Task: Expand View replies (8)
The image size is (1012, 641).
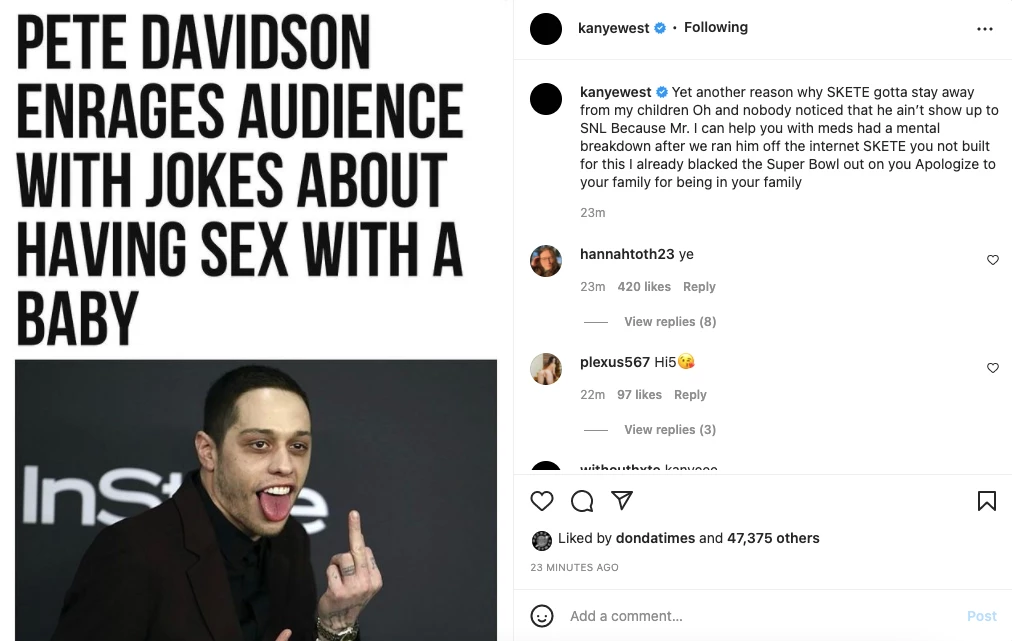Action: pyautogui.click(x=670, y=321)
